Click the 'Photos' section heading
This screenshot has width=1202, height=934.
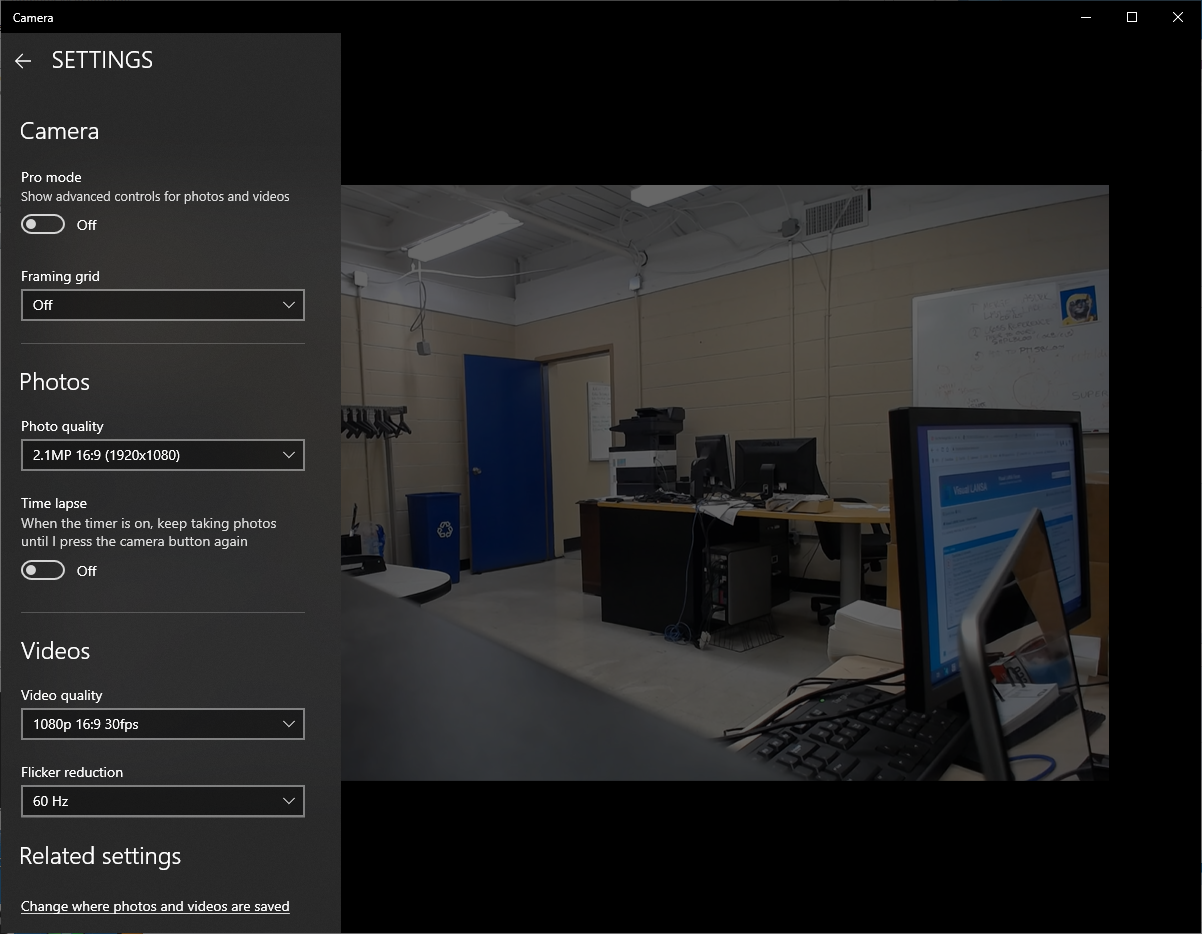tap(55, 382)
